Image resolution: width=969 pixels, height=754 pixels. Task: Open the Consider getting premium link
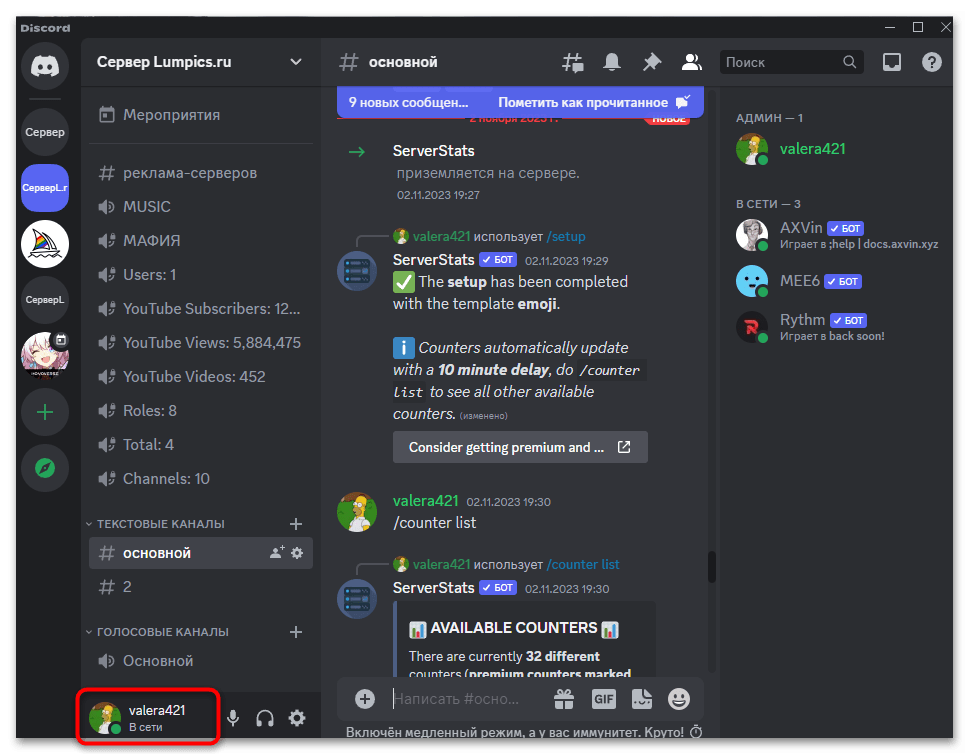pos(520,447)
